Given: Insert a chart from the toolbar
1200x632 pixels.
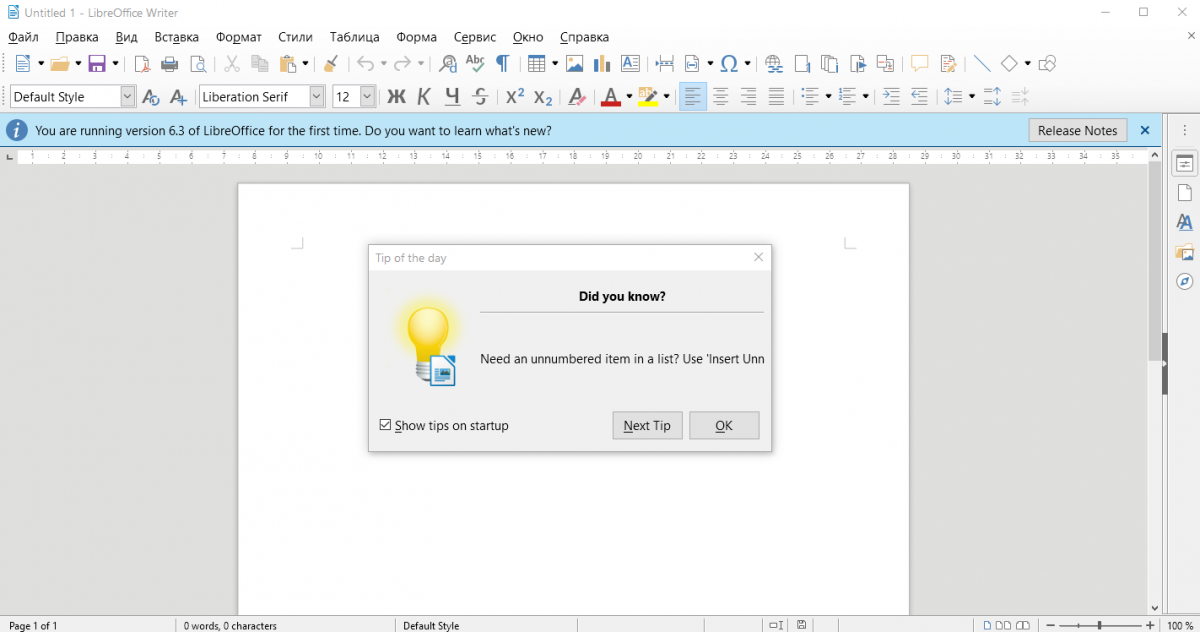Looking at the screenshot, I should (601, 64).
